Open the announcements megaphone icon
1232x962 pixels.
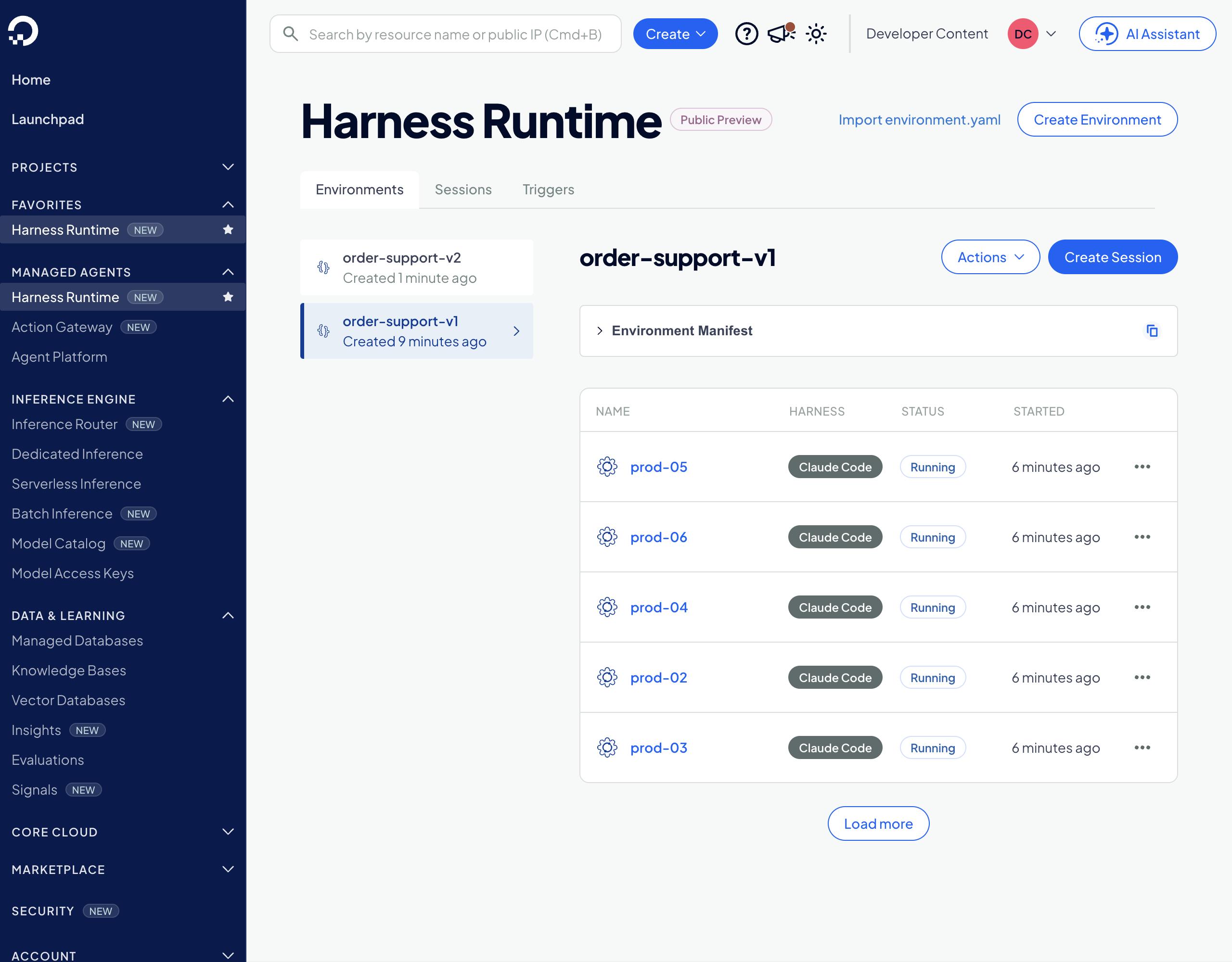(x=781, y=34)
